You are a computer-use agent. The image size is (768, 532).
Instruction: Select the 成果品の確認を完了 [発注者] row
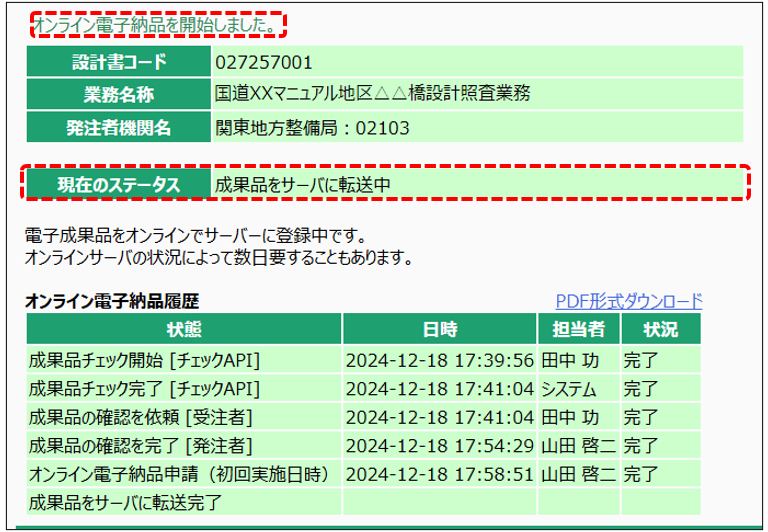[x=140, y=445]
